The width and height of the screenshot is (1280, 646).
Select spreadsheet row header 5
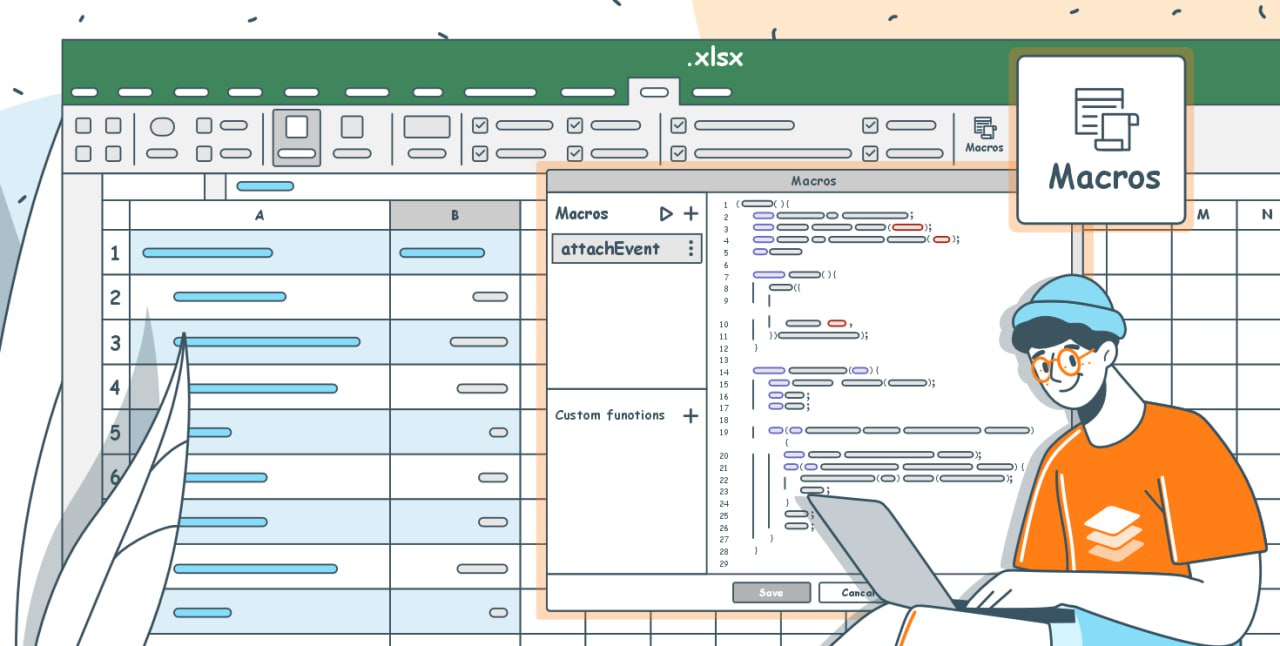point(116,432)
